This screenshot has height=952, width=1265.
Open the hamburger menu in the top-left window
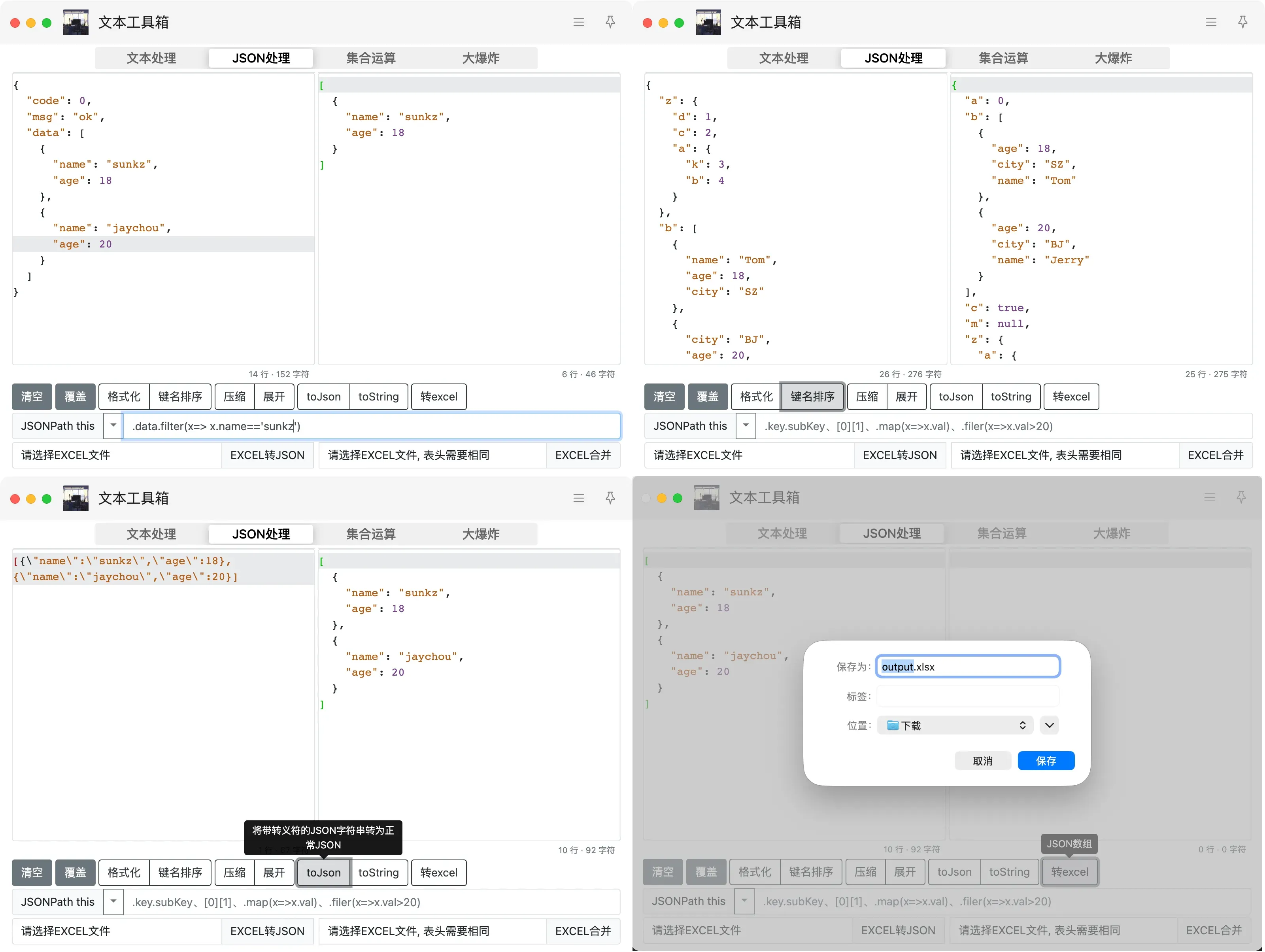click(579, 22)
